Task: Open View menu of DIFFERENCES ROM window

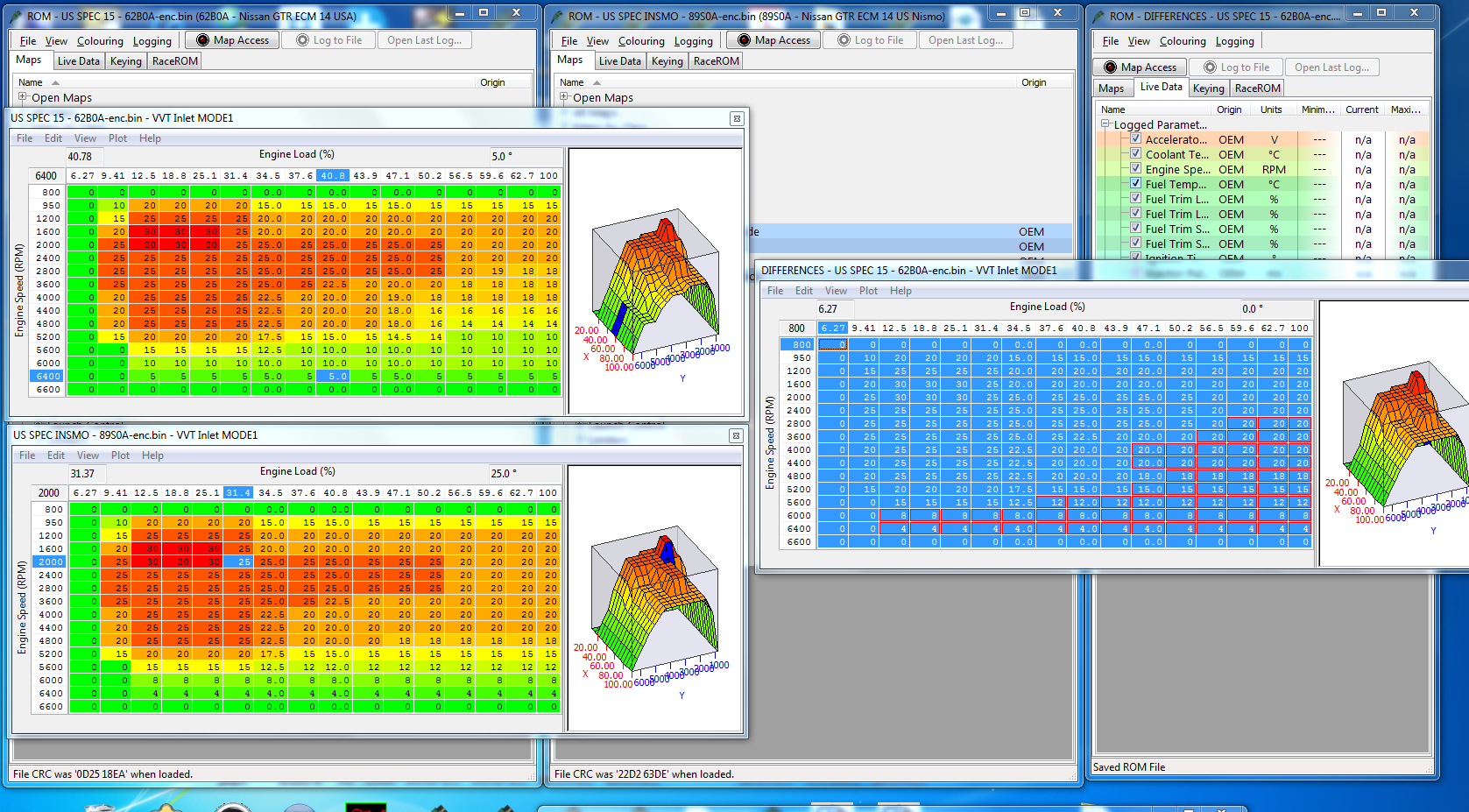Action: click(1139, 41)
